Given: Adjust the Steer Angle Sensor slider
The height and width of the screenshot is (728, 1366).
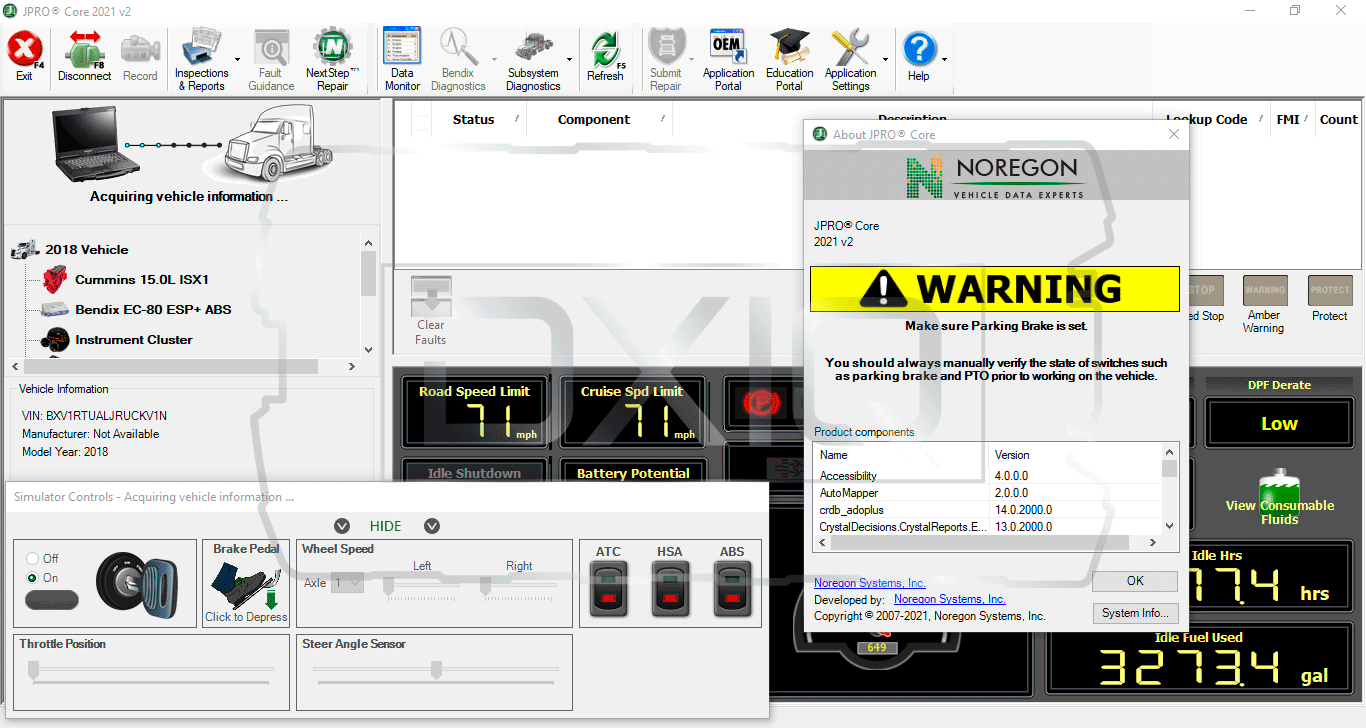Looking at the screenshot, I should 436,670.
